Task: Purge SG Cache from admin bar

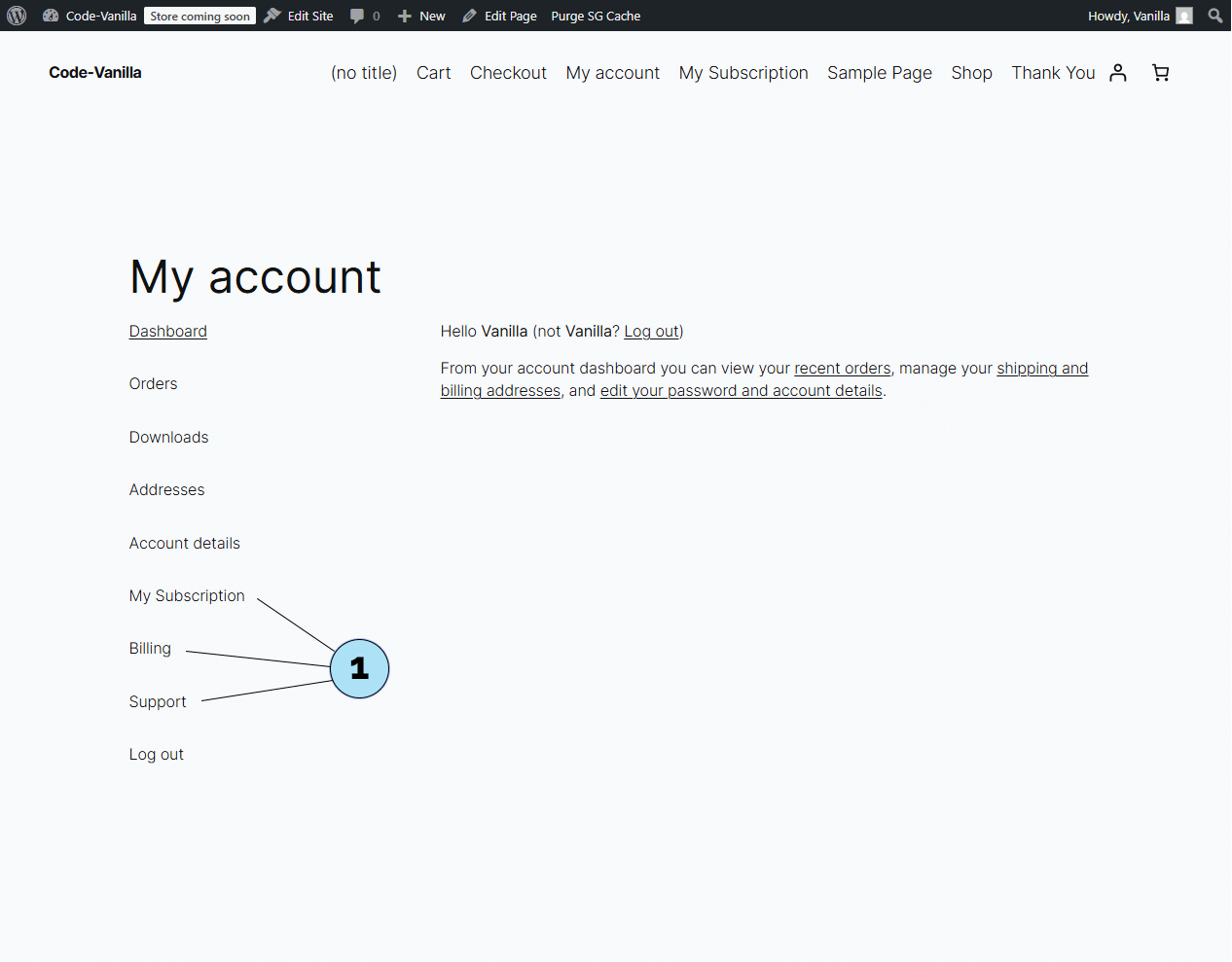Action: pyautogui.click(x=596, y=16)
